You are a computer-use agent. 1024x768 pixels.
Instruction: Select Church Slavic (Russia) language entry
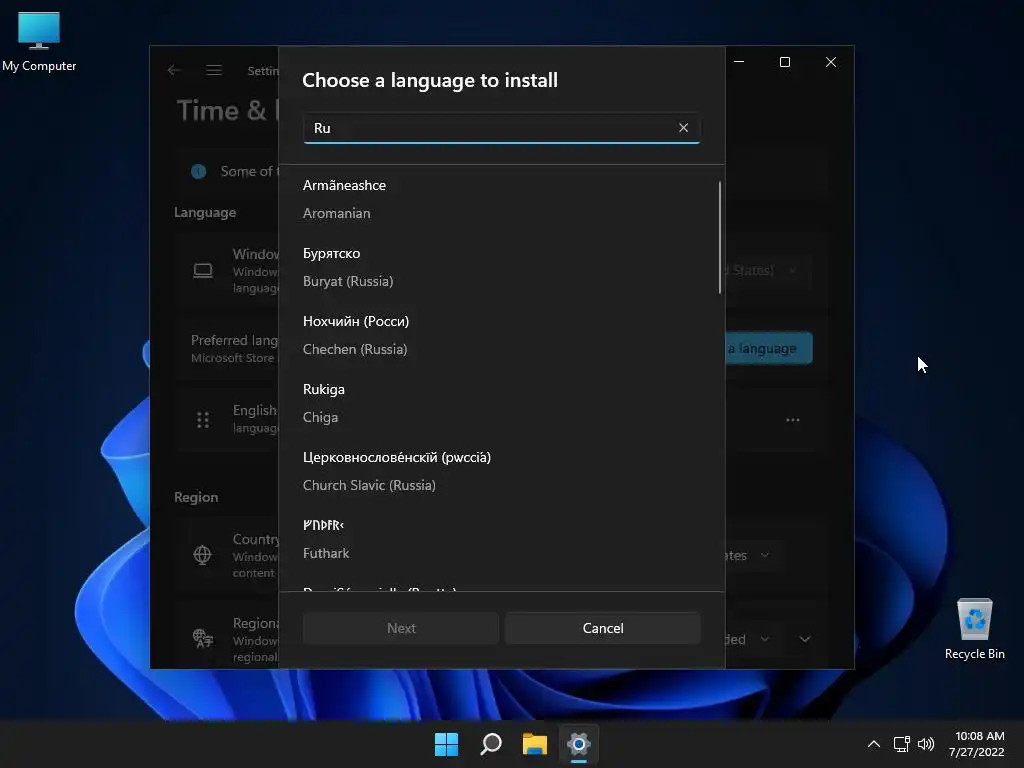[x=501, y=471]
